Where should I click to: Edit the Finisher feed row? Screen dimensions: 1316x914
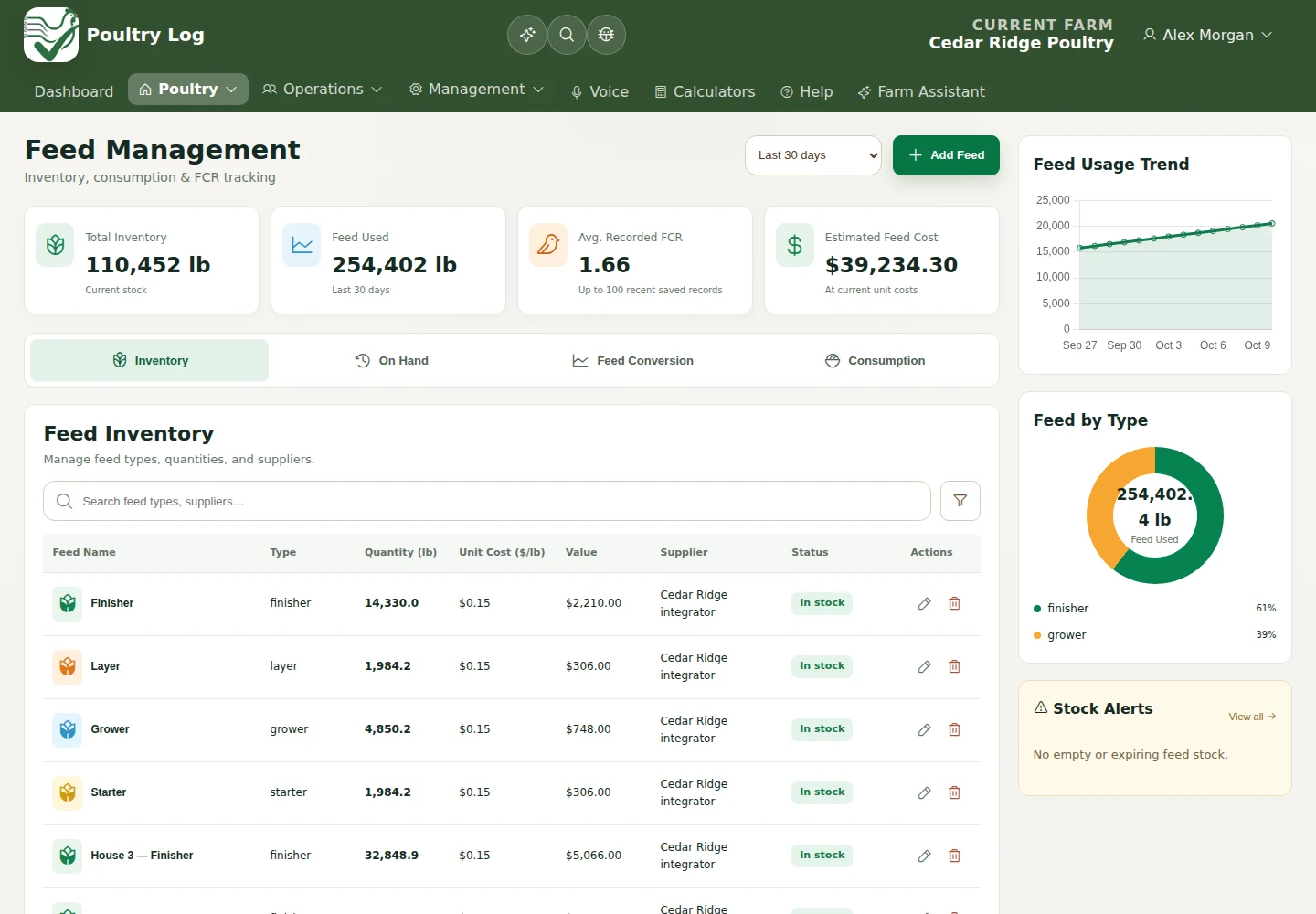(925, 603)
